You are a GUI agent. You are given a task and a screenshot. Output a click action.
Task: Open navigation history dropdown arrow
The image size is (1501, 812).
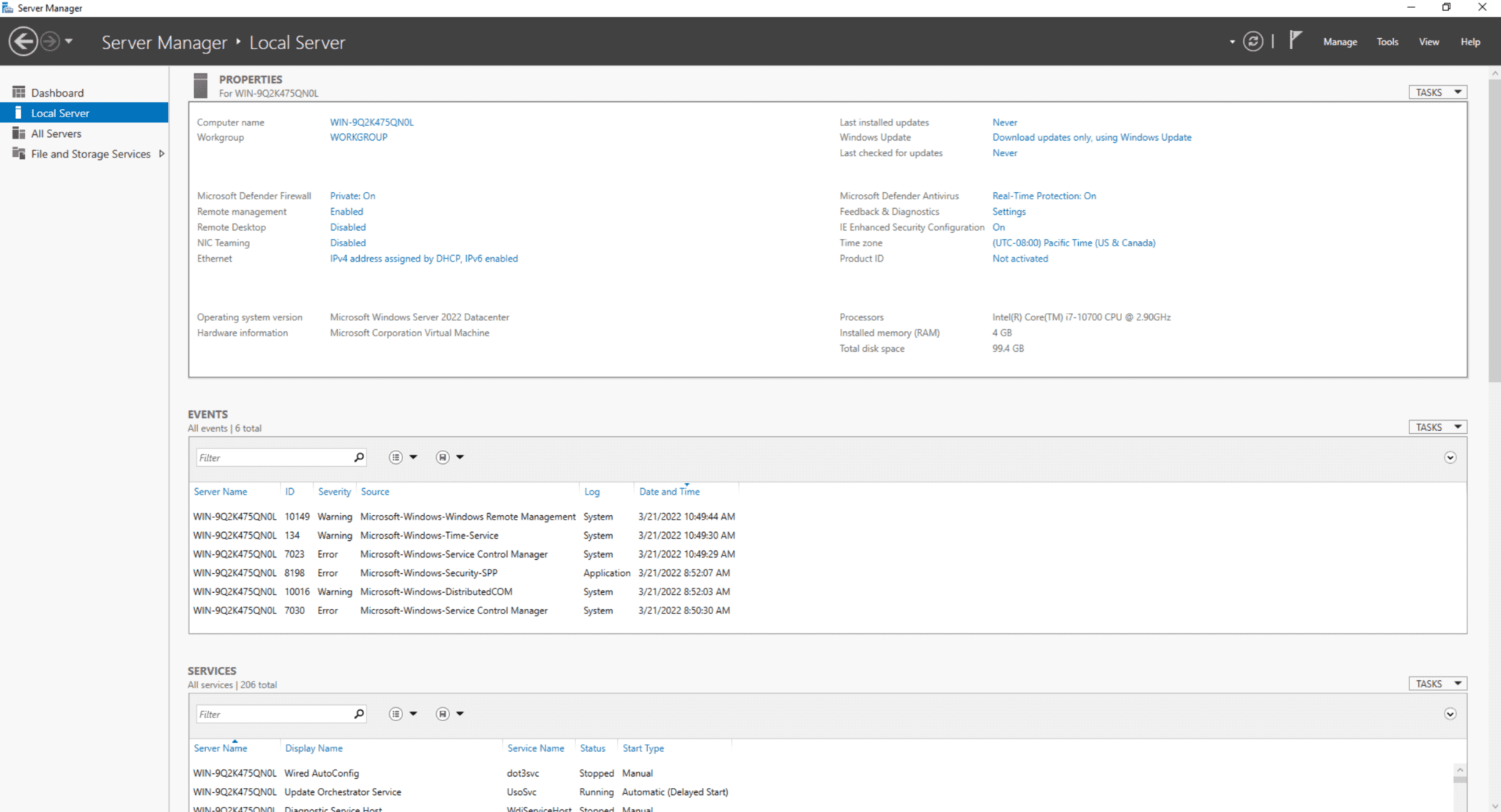tap(69, 41)
